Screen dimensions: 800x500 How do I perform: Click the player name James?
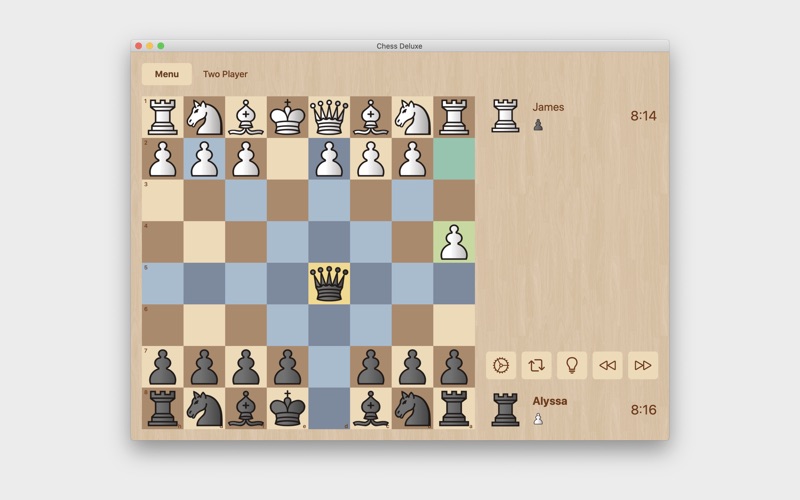click(x=548, y=107)
